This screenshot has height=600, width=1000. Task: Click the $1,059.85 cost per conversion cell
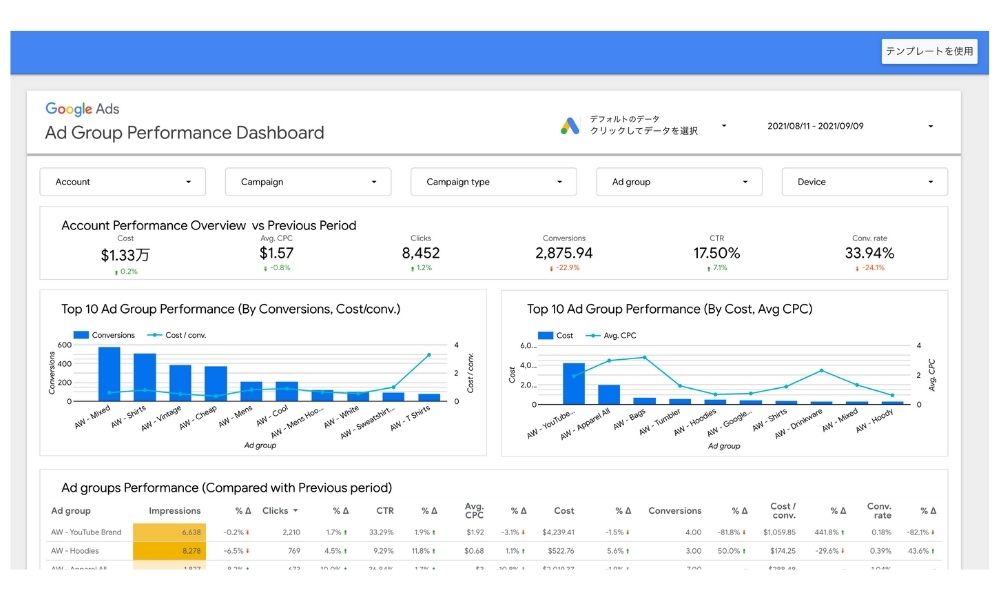point(779,532)
